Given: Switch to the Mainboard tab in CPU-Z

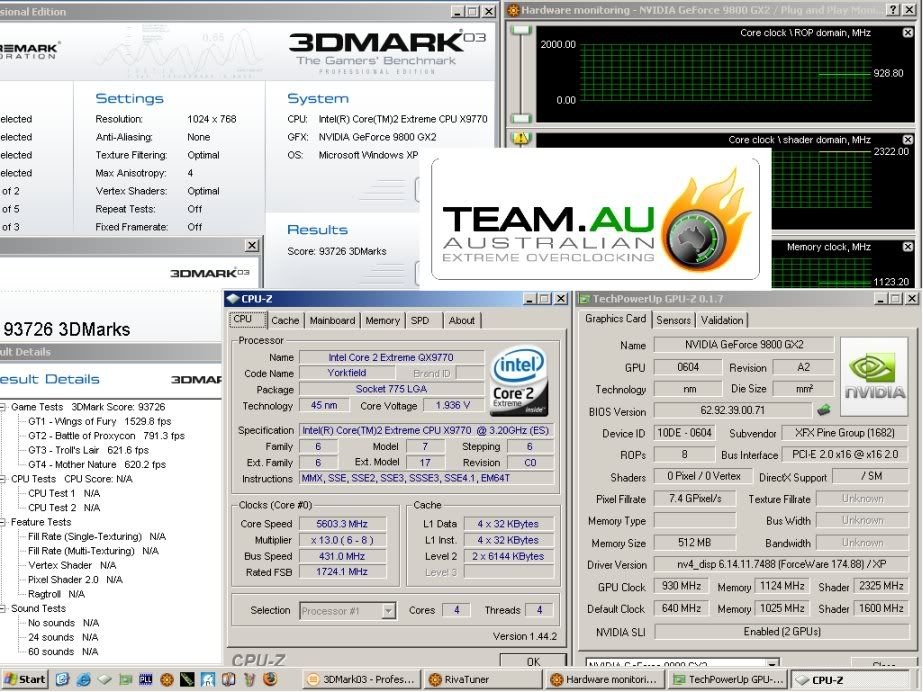Looking at the screenshot, I should (332, 320).
